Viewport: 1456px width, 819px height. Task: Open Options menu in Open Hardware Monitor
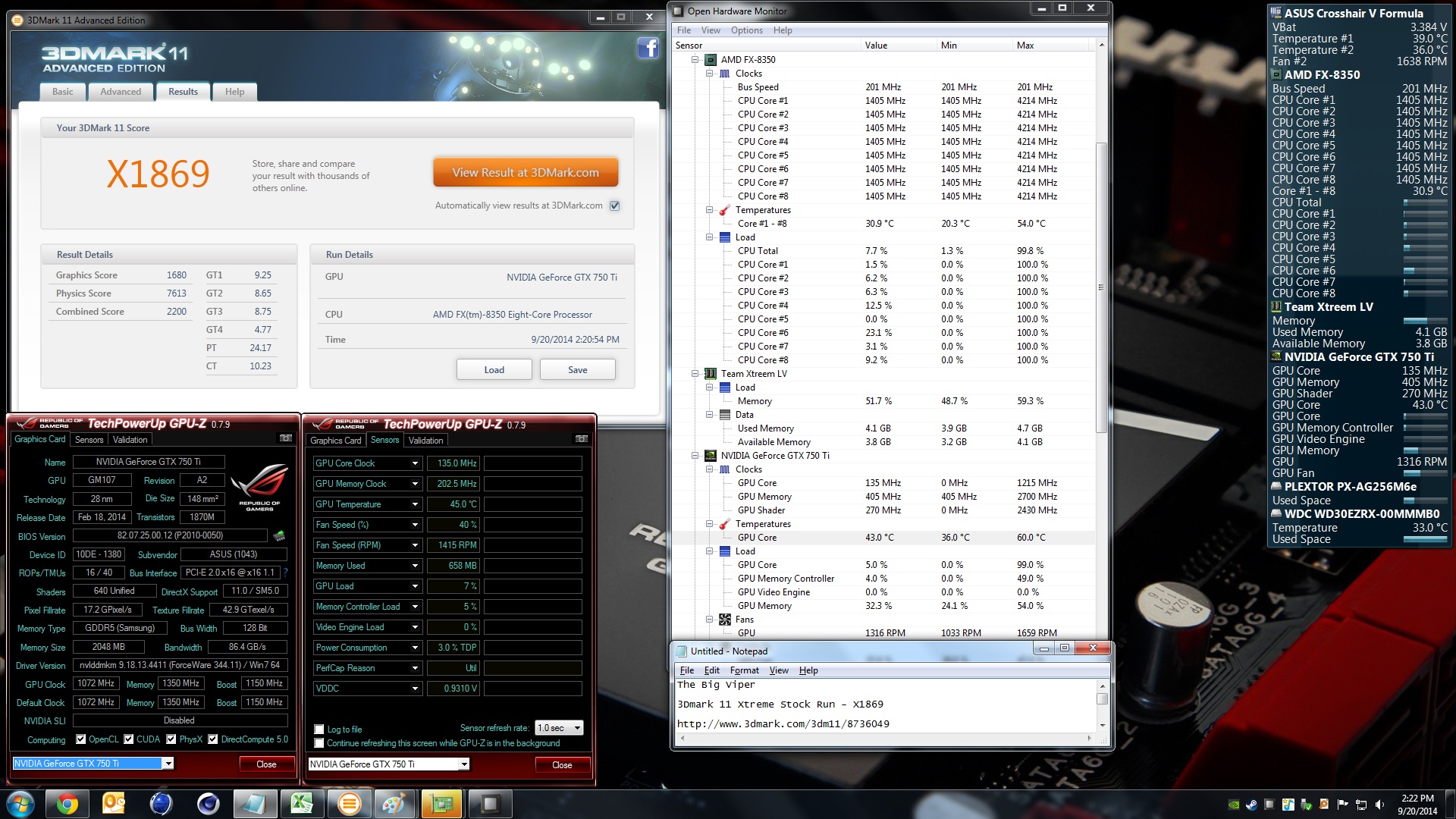(746, 30)
